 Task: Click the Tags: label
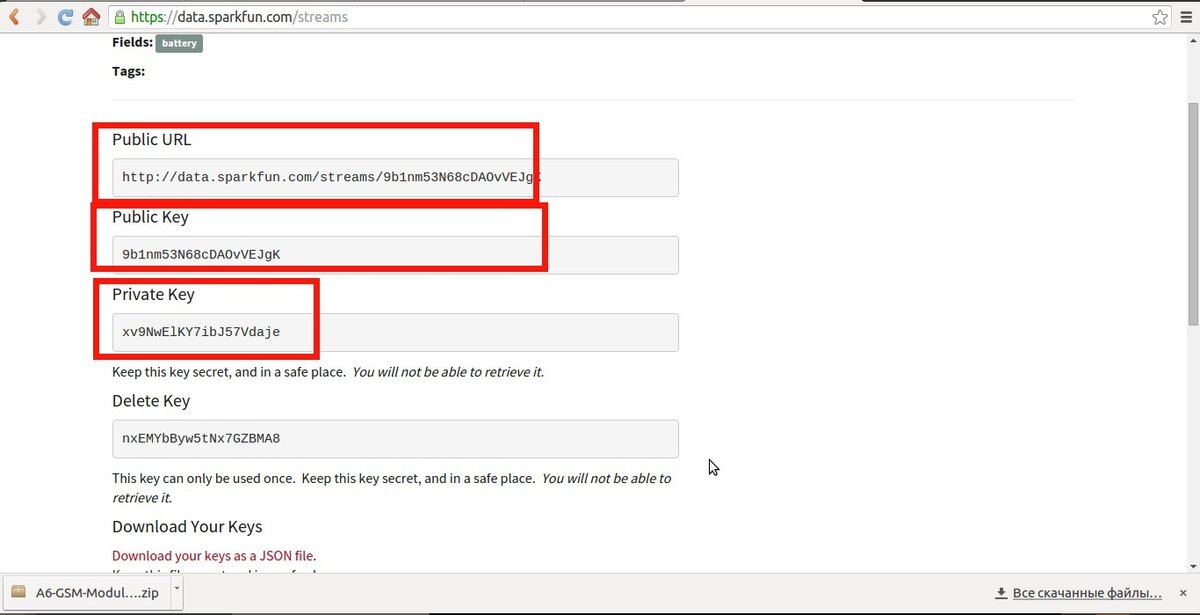pos(128,71)
